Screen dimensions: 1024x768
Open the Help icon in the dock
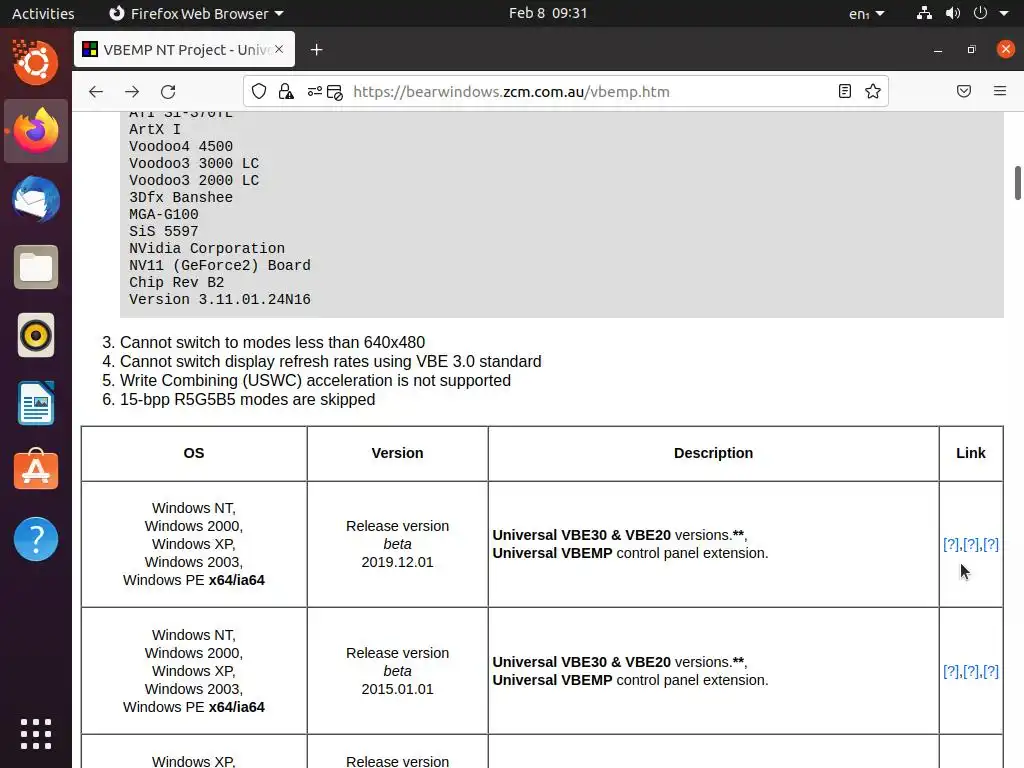click(36, 539)
